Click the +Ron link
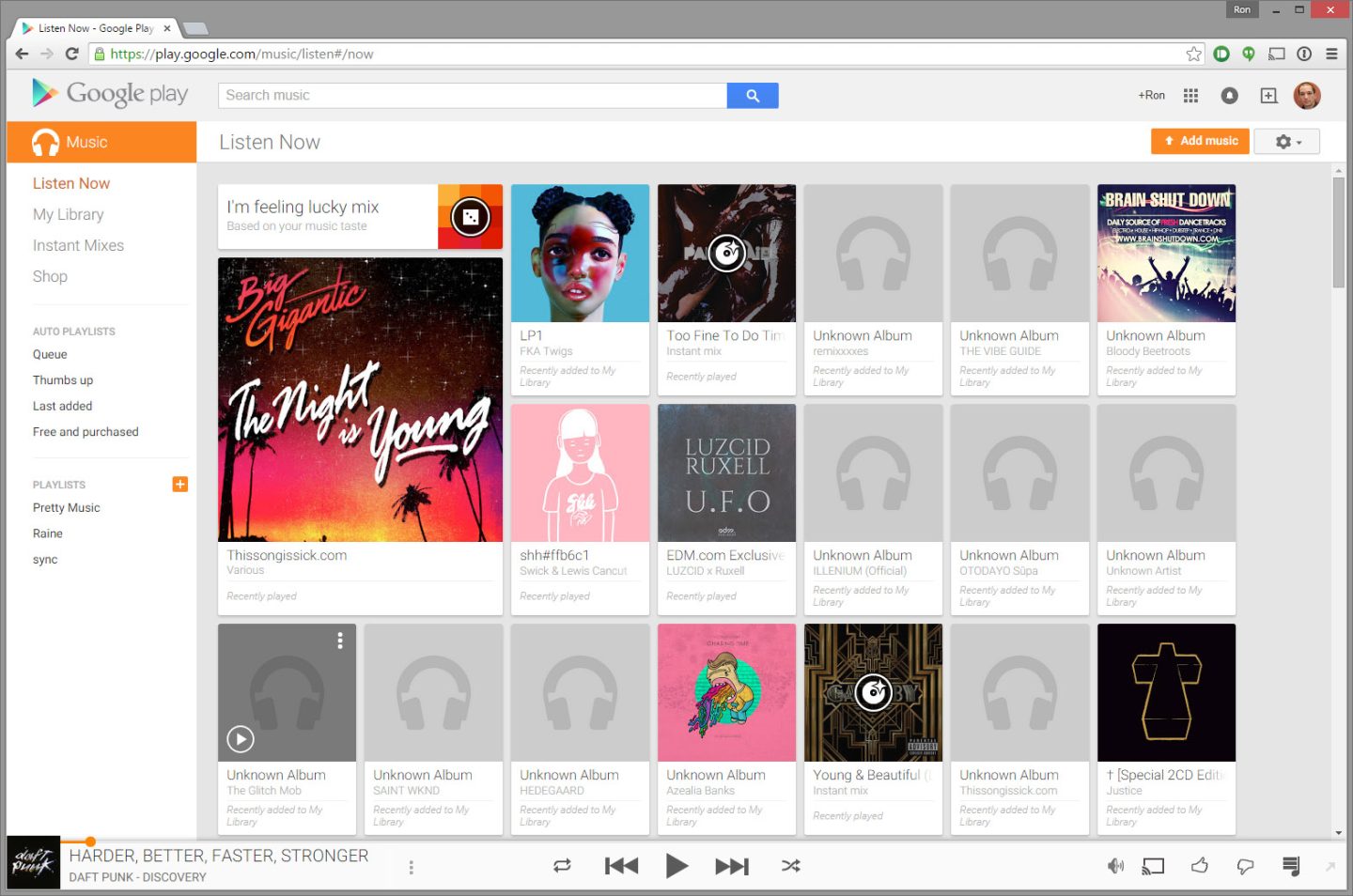 (1151, 95)
